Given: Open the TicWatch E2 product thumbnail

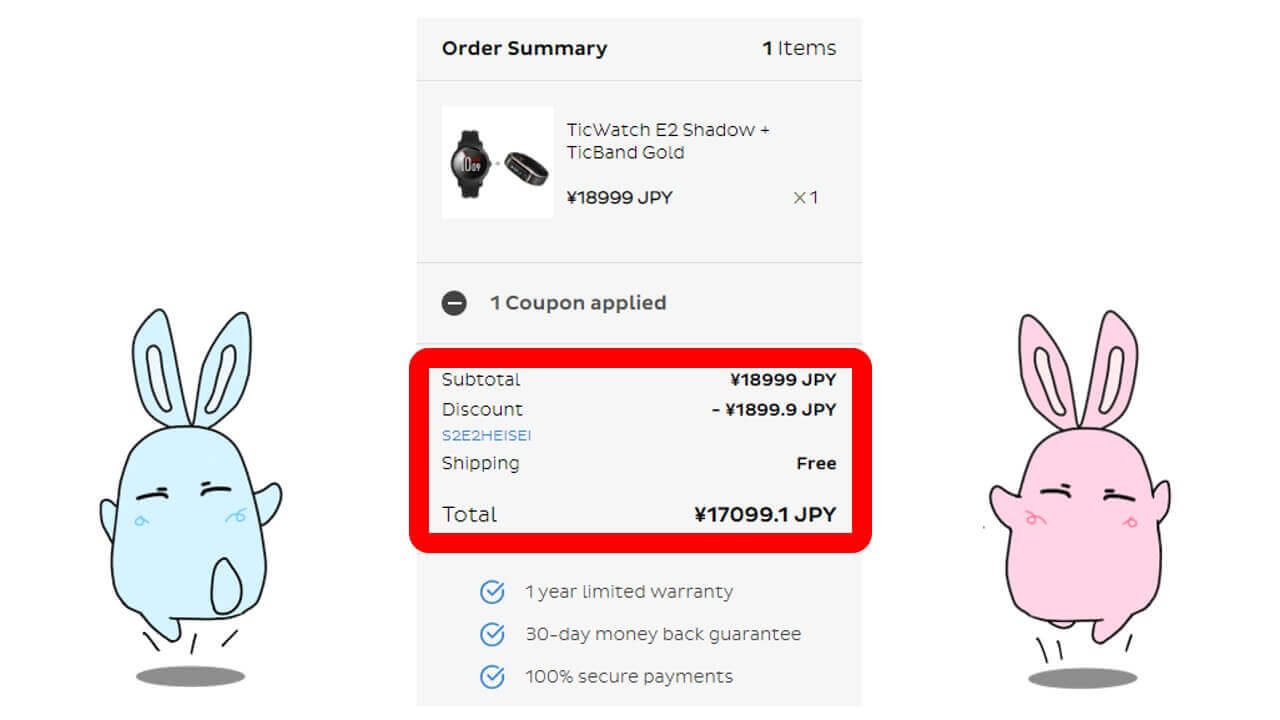Looking at the screenshot, I should tap(497, 162).
